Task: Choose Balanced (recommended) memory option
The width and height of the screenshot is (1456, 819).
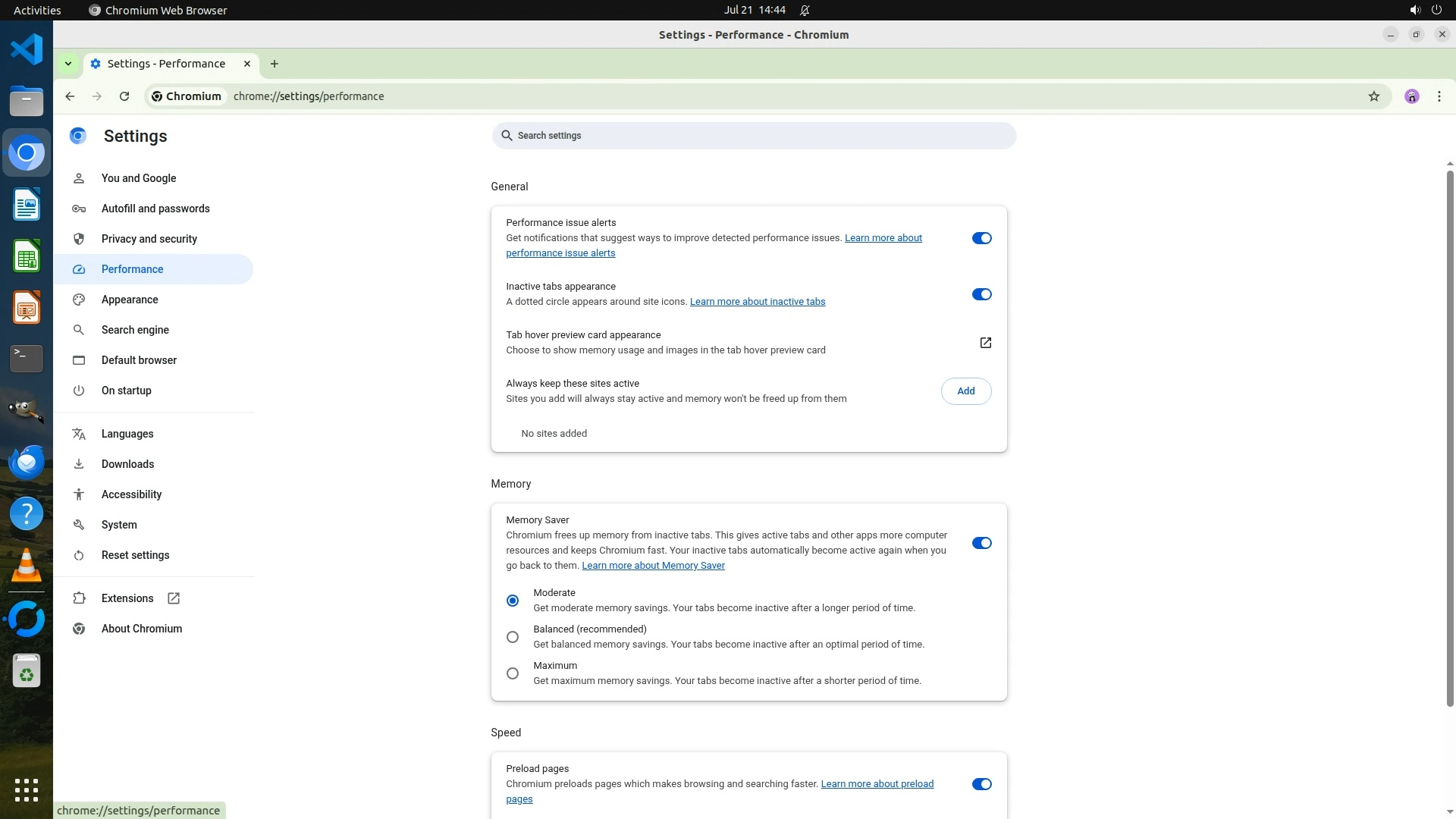Action: click(513, 637)
